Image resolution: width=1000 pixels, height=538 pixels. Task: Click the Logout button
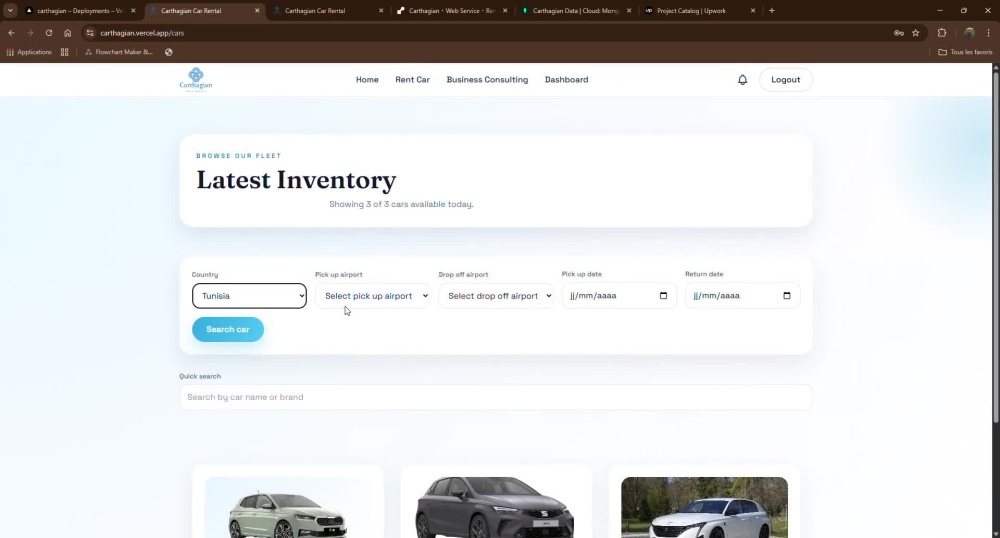click(786, 80)
